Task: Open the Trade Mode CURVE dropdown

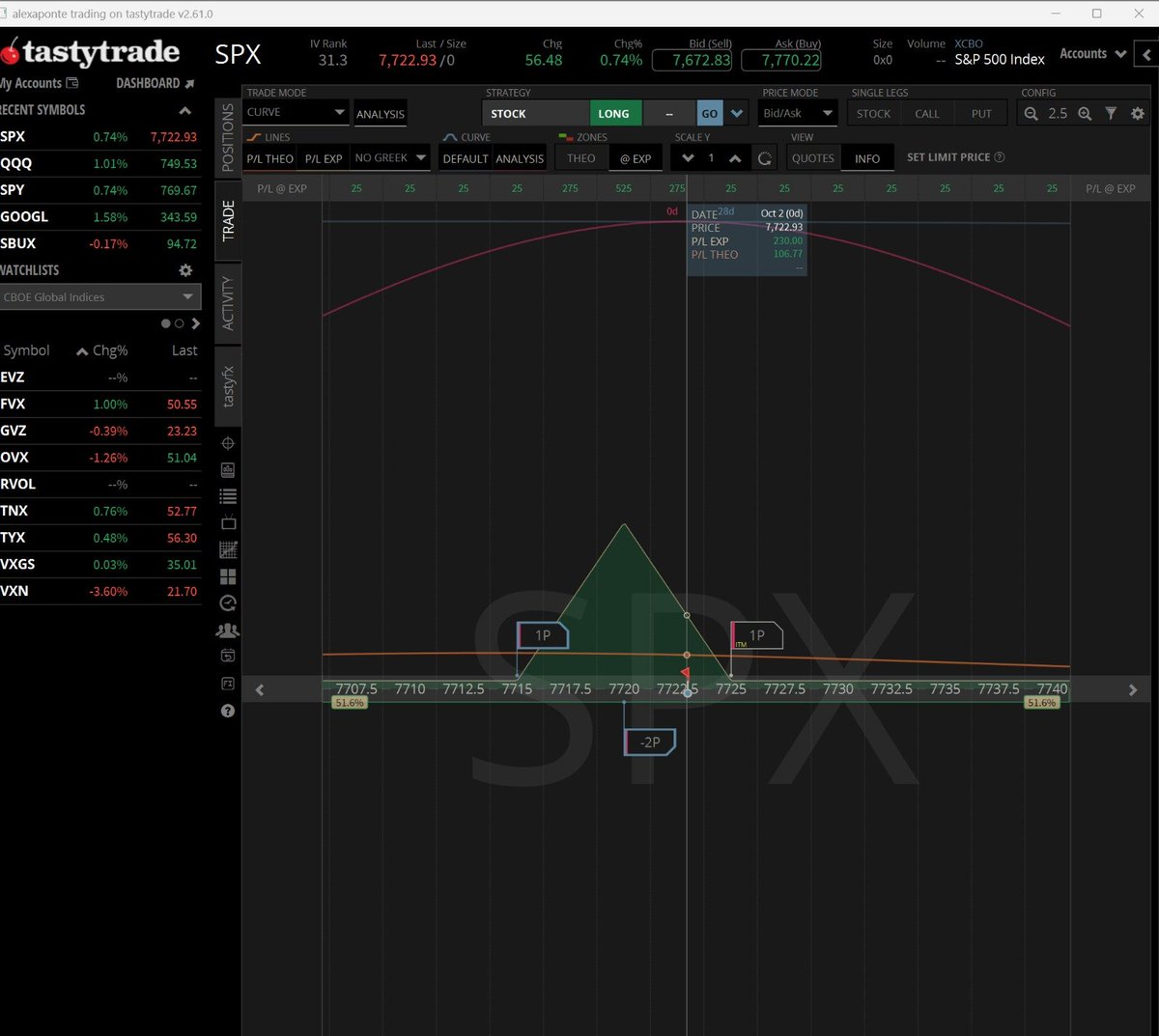Action: [297, 113]
